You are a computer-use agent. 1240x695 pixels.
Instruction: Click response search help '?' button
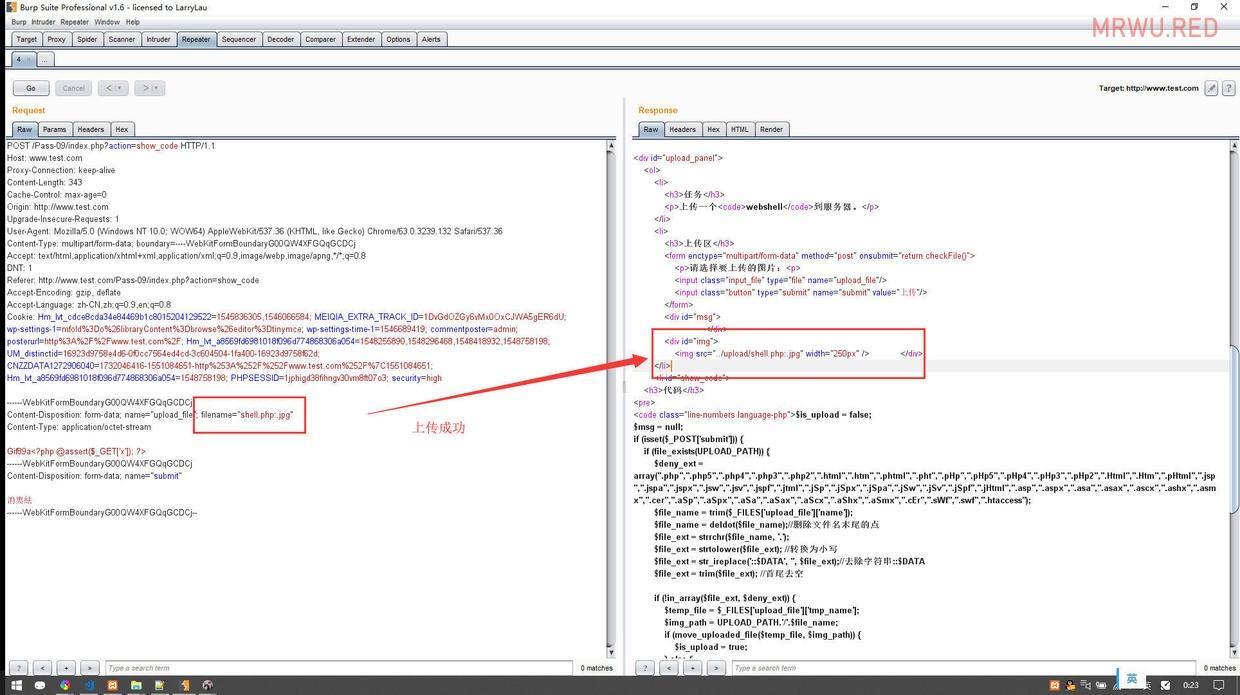[x=645, y=668]
